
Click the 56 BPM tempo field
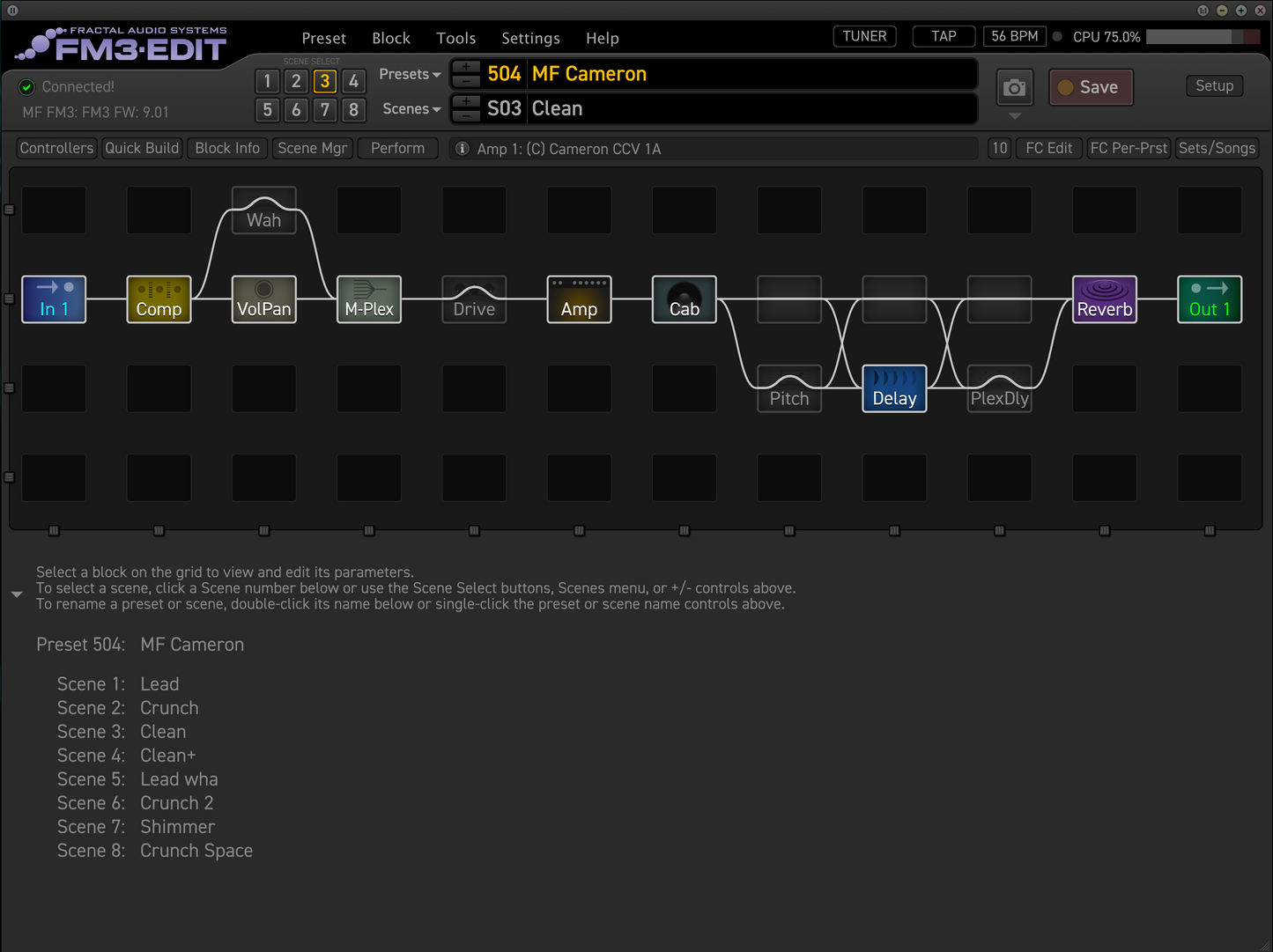pos(1014,36)
